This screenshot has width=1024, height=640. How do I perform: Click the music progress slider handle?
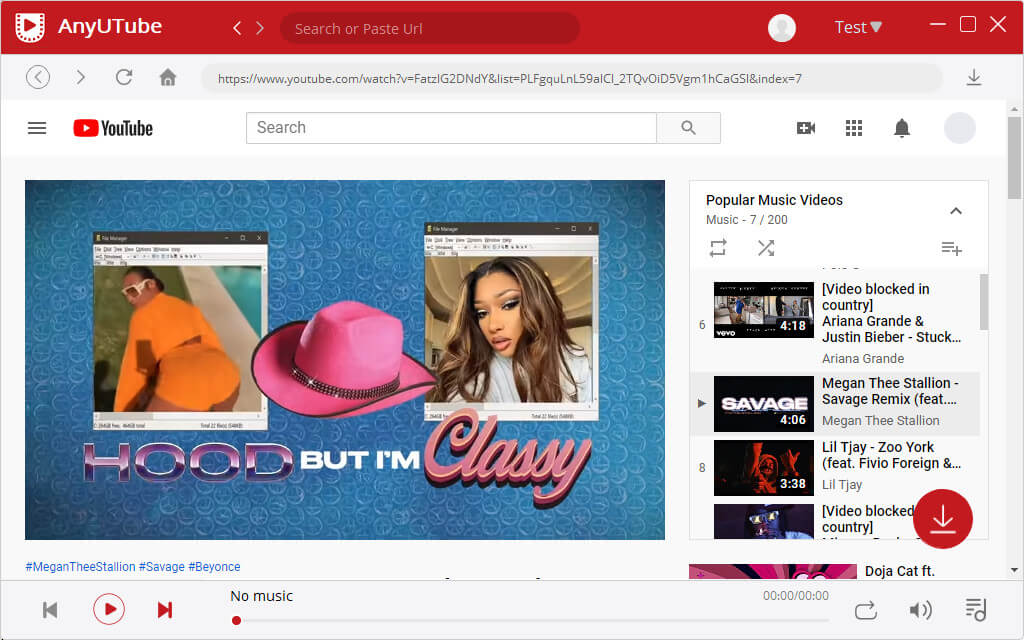236,620
